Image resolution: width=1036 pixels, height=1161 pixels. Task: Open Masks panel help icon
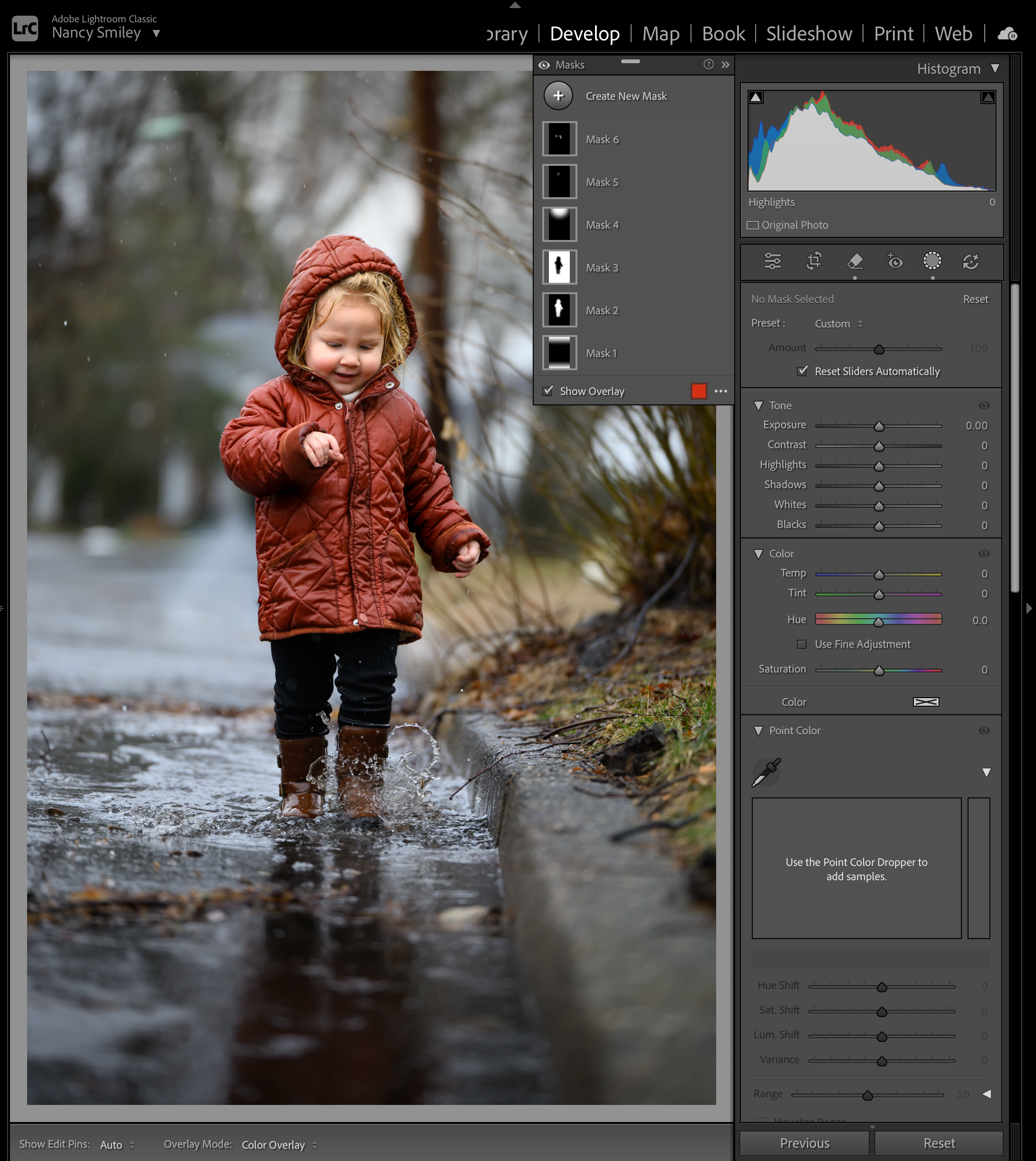coord(708,64)
